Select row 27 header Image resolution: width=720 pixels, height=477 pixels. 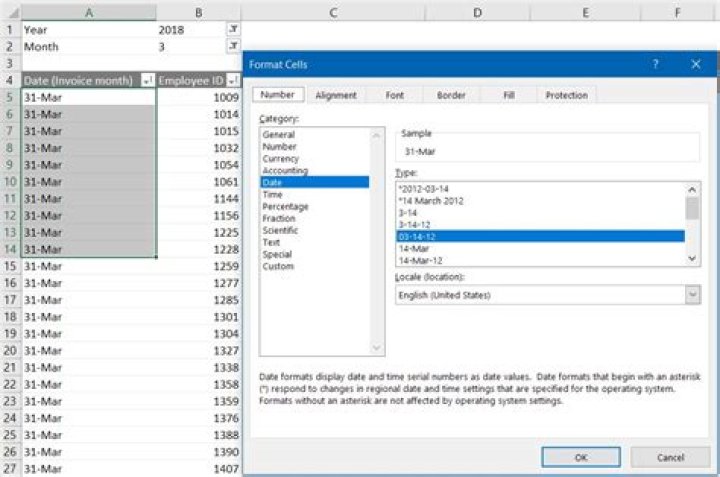[x=10, y=469]
